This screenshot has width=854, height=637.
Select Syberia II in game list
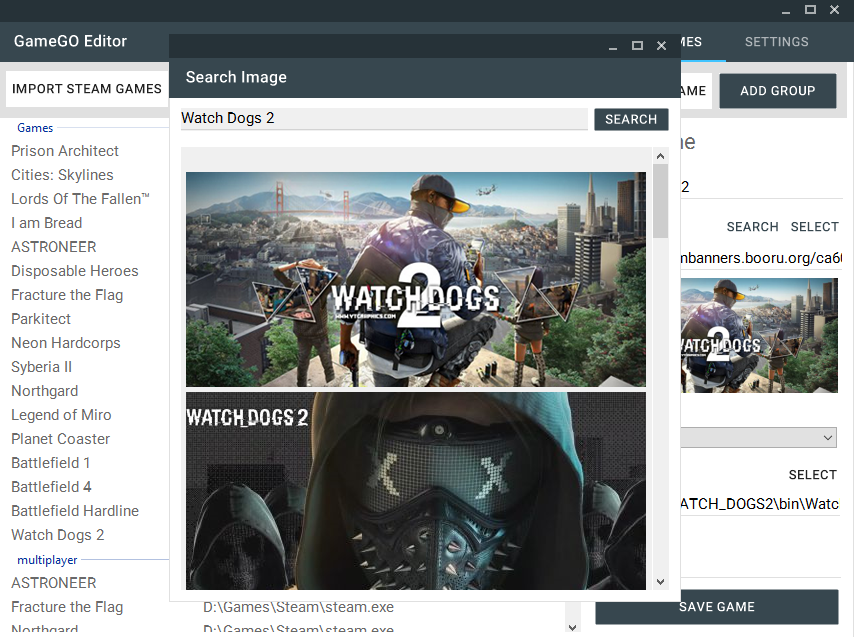(x=41, y=366)
